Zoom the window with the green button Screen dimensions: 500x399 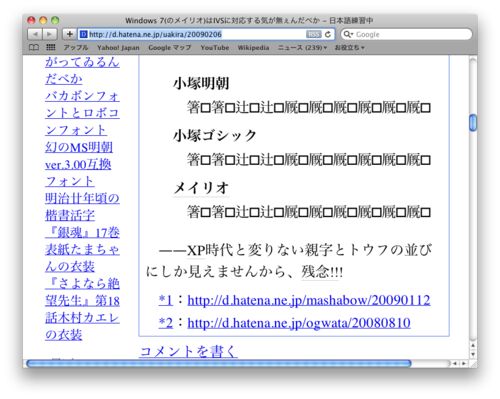pyautogui.click(x=55, y=20)
